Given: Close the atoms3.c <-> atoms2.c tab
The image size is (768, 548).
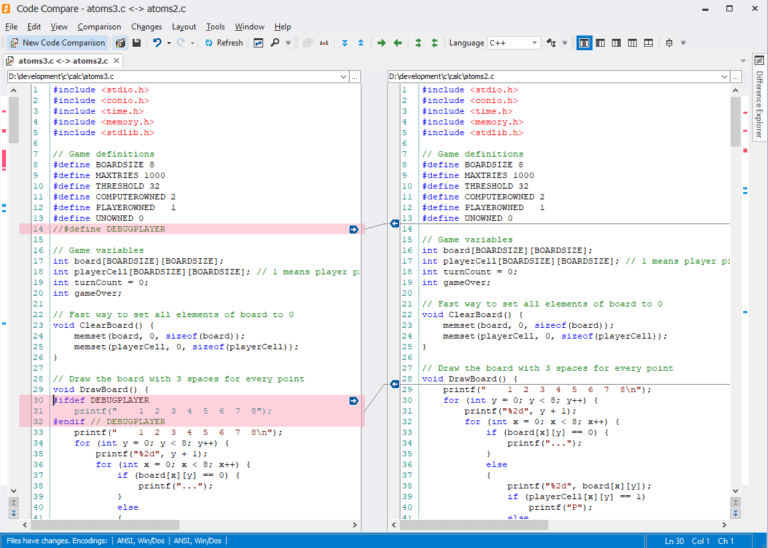Looking at the screenshot, I should tap(116, 61).
